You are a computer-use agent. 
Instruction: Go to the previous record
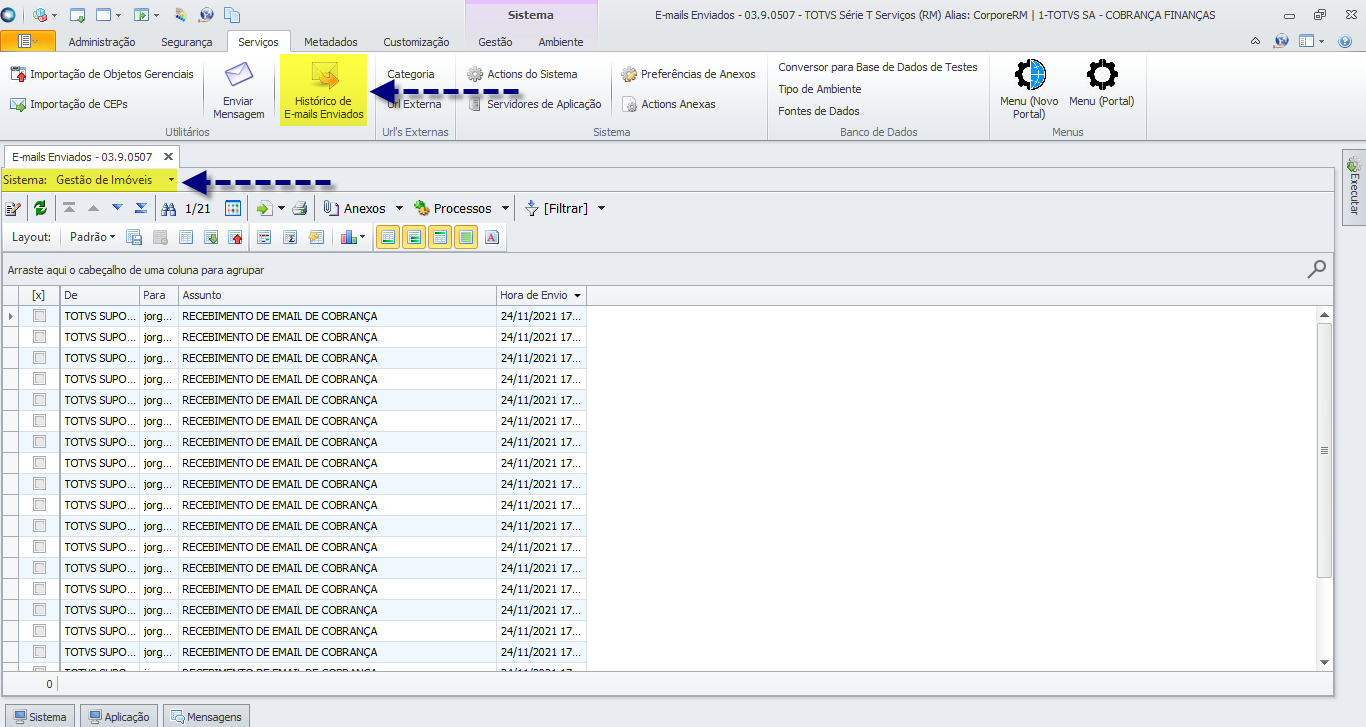[93, 208]
